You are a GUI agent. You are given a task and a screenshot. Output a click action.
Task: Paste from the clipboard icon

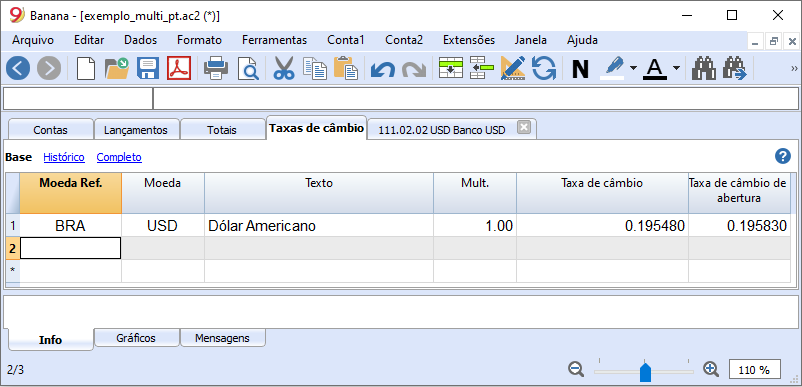pyautogui.click(x=346, y=68)
